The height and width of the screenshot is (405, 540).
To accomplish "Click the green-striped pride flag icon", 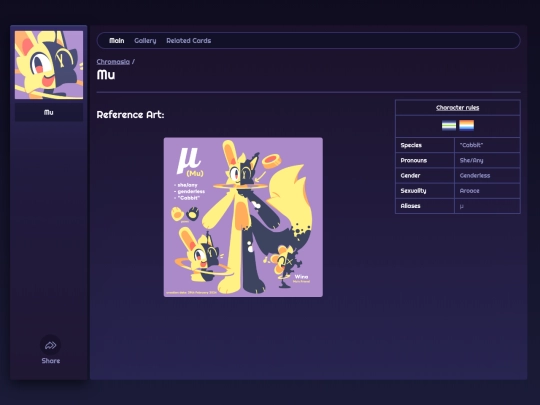I will (x=449, y=125).
